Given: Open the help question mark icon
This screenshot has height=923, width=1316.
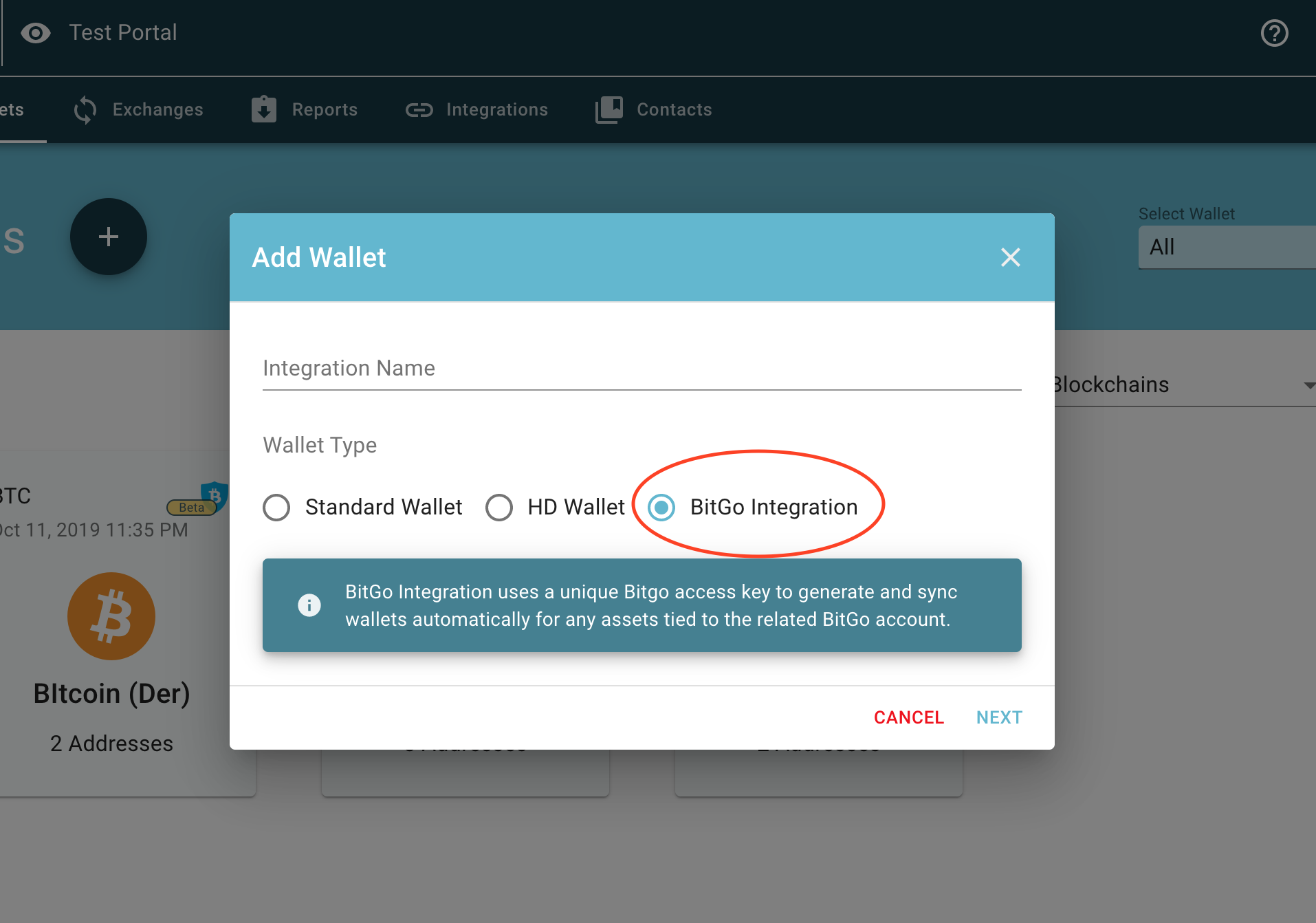Looking at the screenshot, I should tap(1274, 33).
